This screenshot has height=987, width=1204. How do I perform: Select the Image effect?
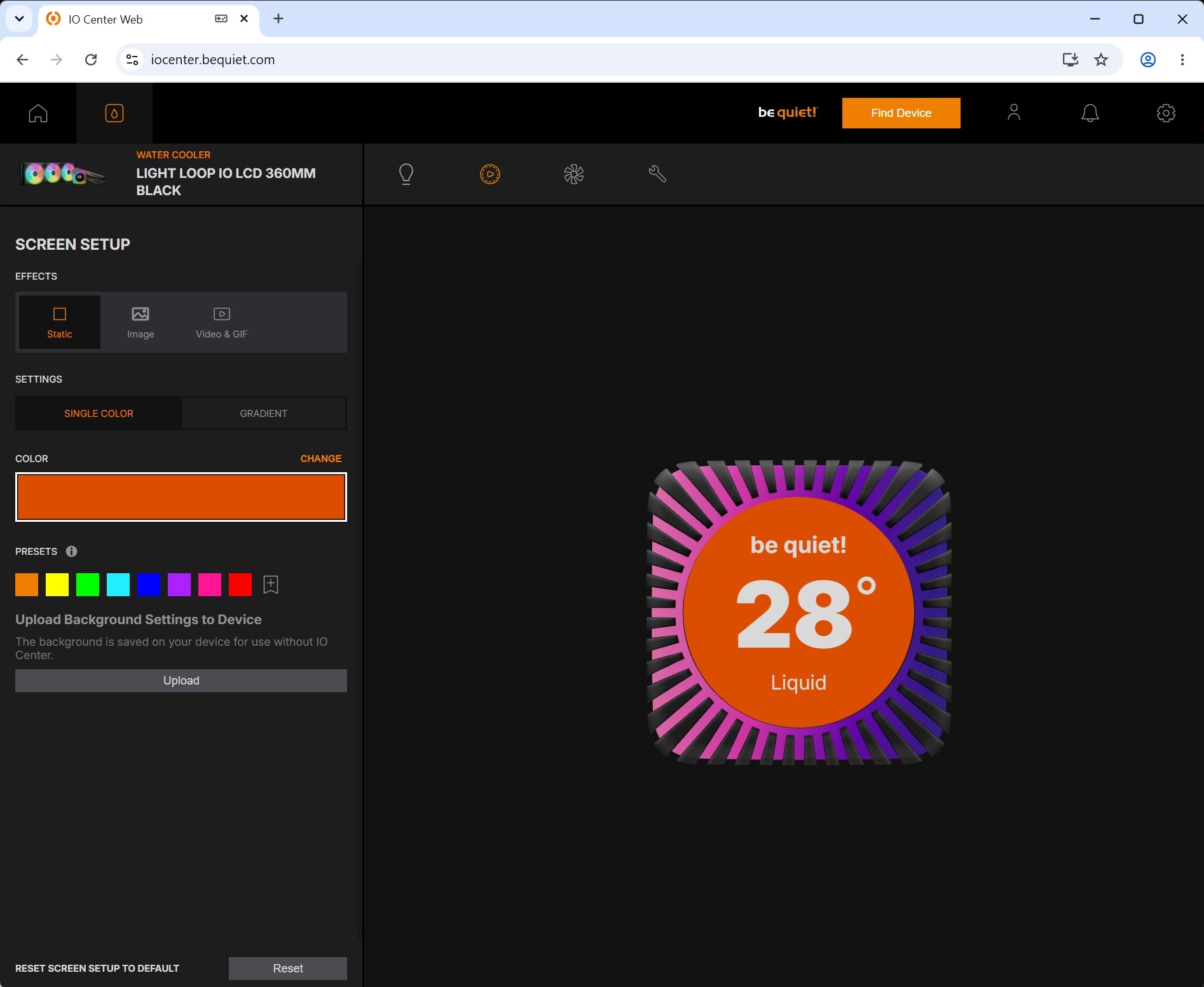tap(140, 322)
